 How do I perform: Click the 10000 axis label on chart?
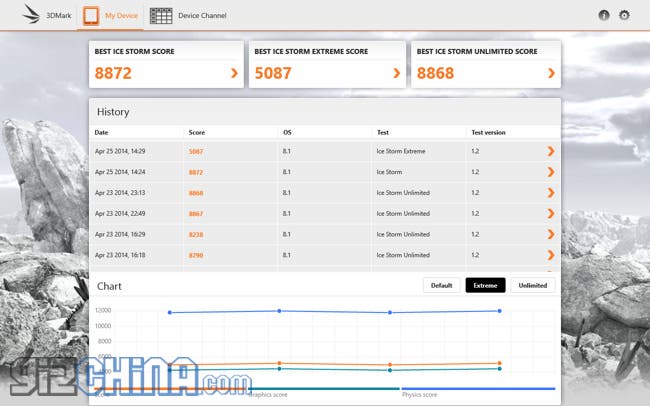(103, 326)
